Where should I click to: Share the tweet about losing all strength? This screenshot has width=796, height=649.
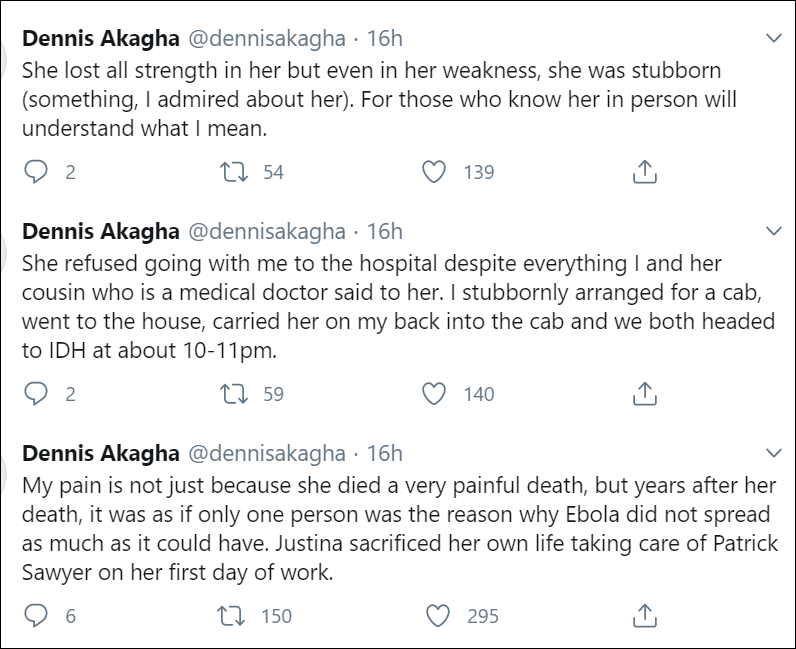[x=645, y=172]
